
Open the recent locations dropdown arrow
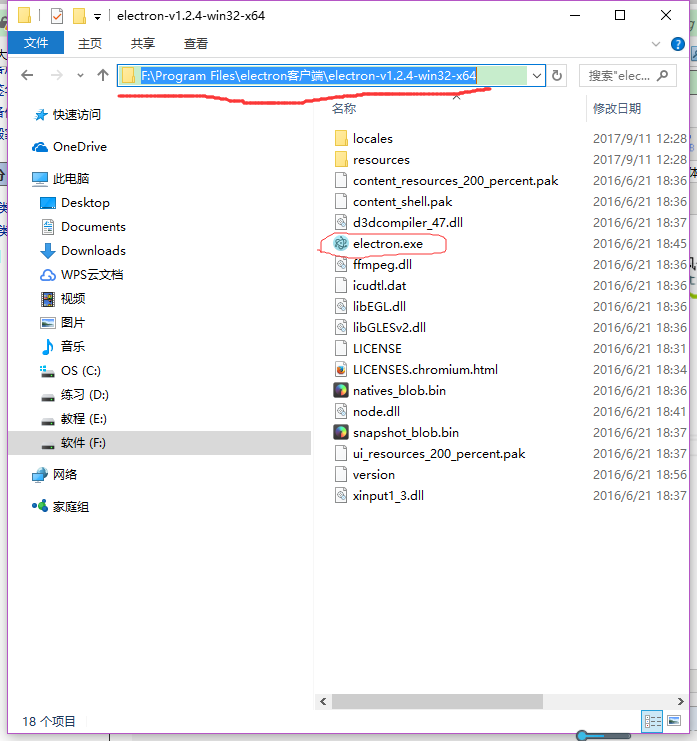80,76
